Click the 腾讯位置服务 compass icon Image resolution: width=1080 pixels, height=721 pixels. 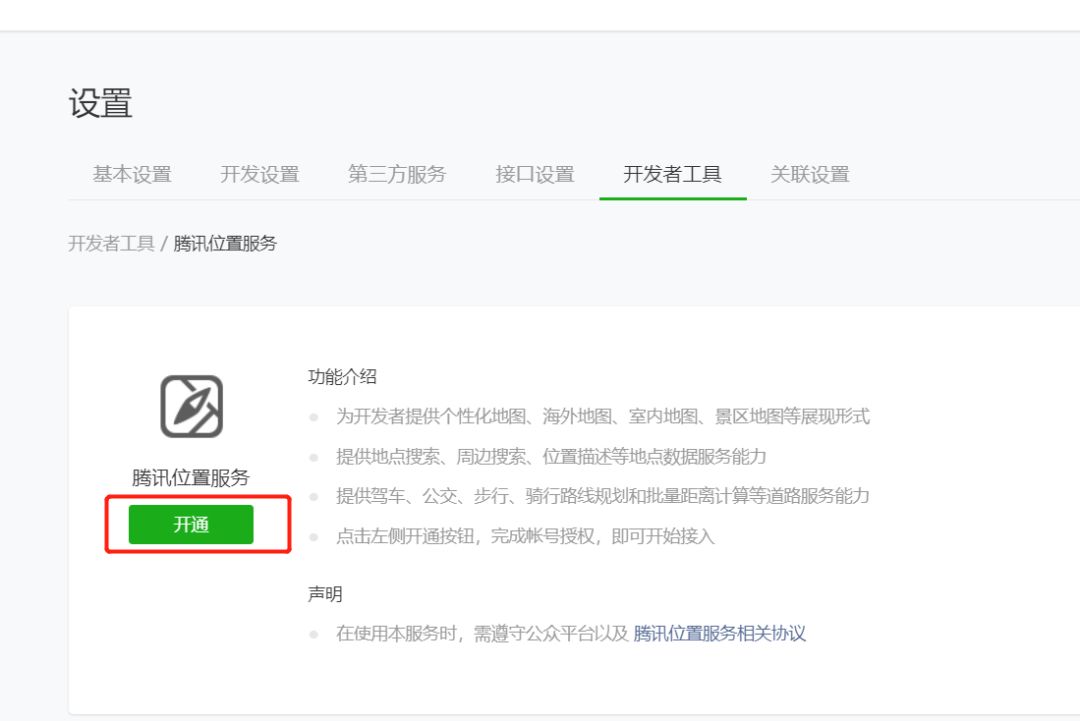[191, 406]
